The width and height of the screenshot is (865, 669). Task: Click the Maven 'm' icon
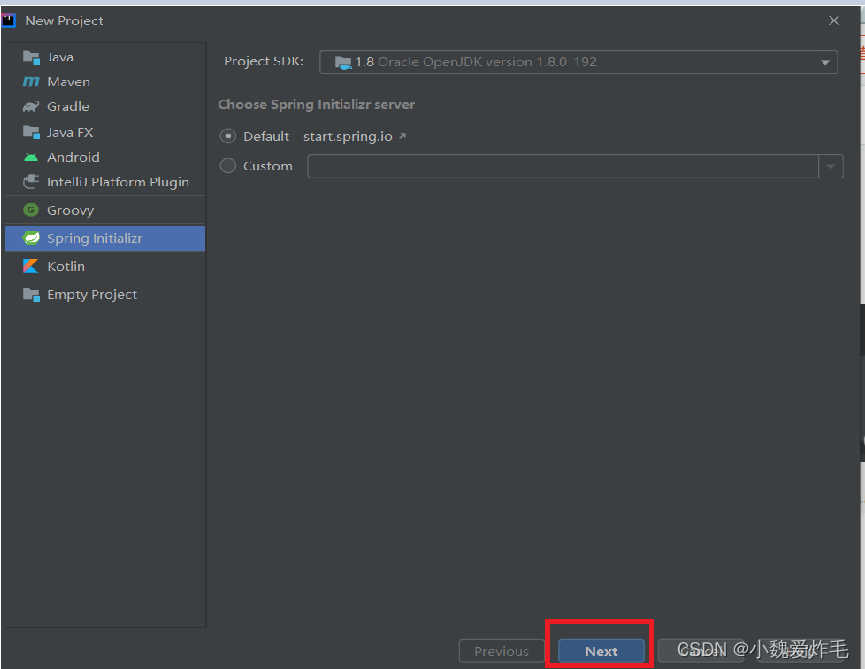coord(31,82)
